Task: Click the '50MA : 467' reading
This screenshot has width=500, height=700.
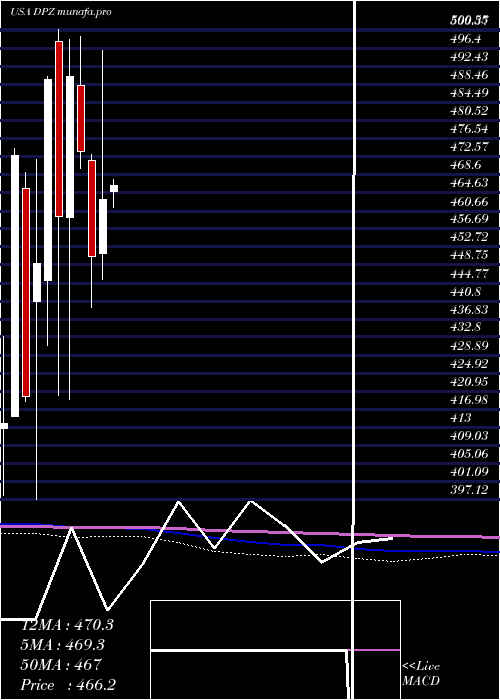Action: pos(61,665)
